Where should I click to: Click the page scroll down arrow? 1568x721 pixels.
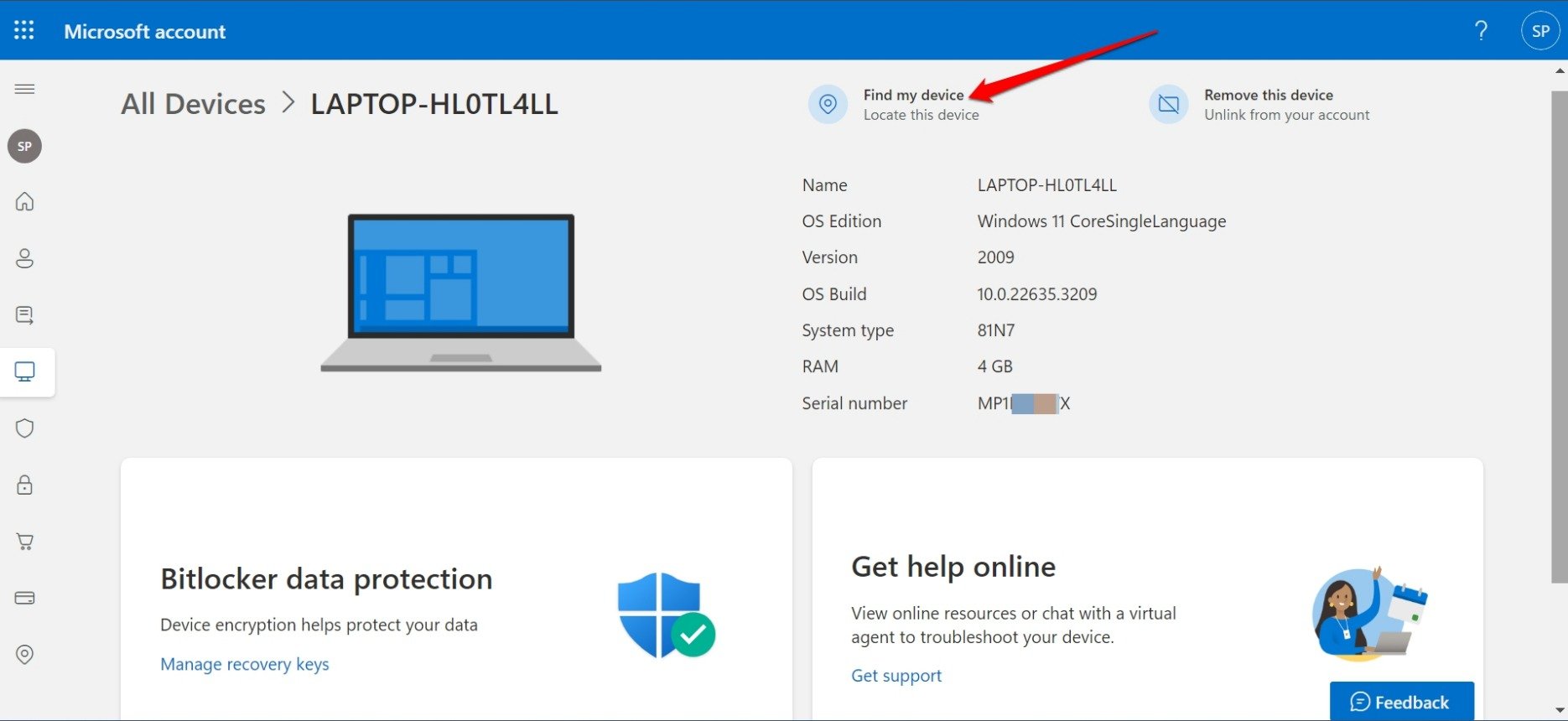(x=1560, y=712)
